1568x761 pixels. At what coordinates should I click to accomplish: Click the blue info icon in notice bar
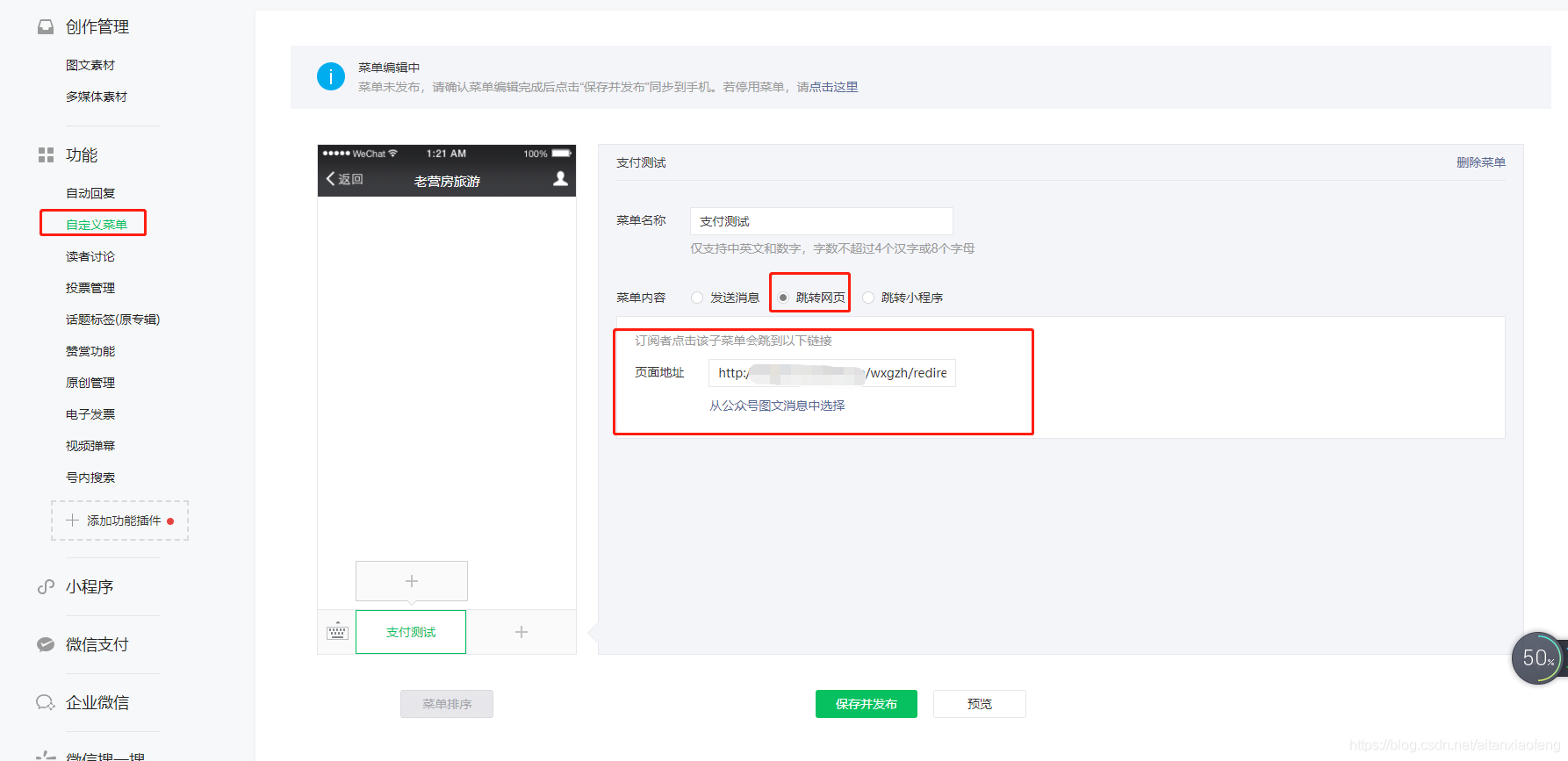tap(330, 77)
